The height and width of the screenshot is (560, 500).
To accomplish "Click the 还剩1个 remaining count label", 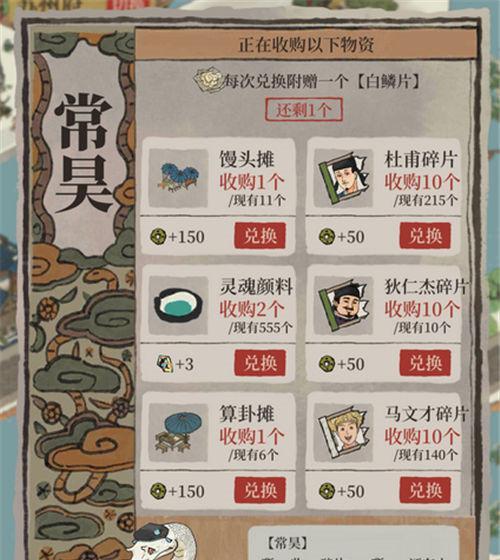I will click(x=304, y=110).
